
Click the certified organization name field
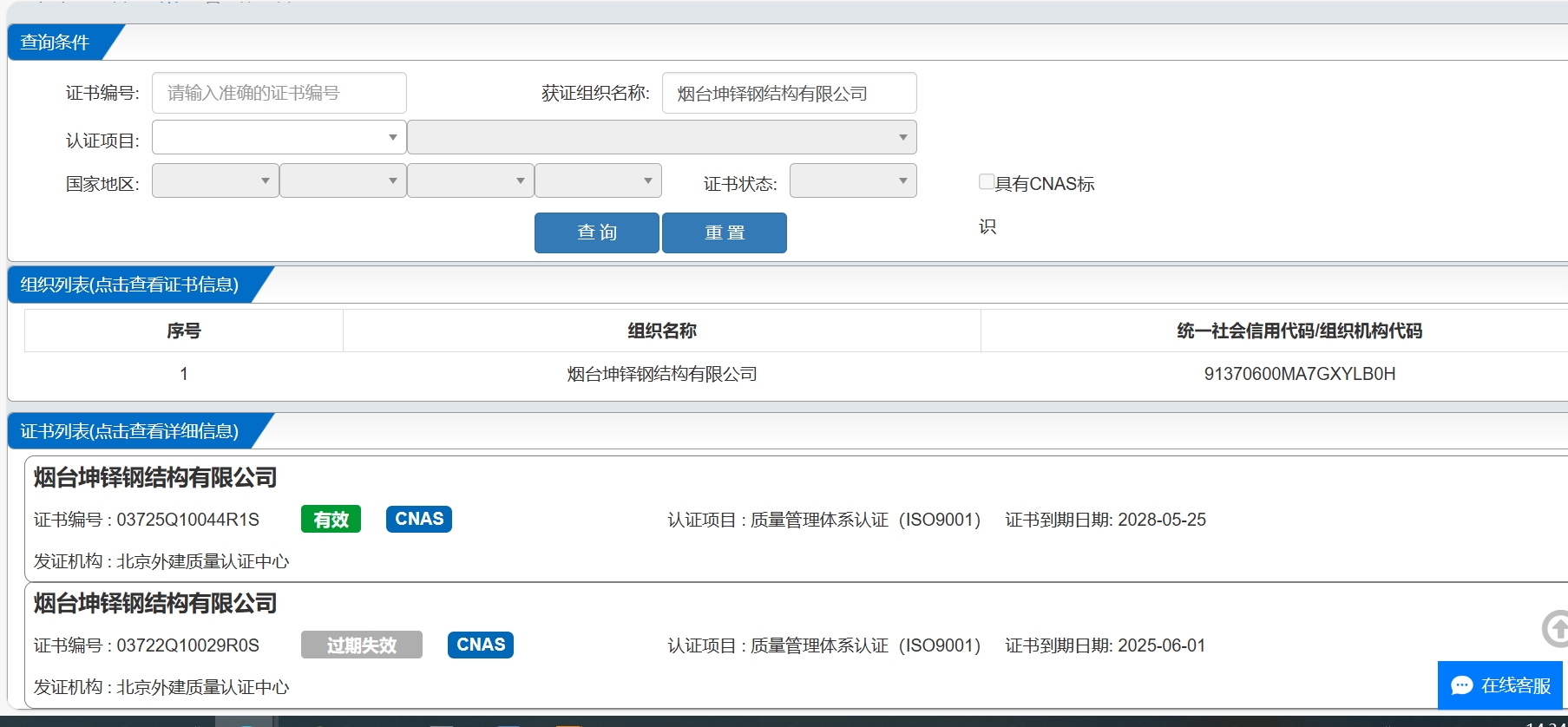pos(789,93)
